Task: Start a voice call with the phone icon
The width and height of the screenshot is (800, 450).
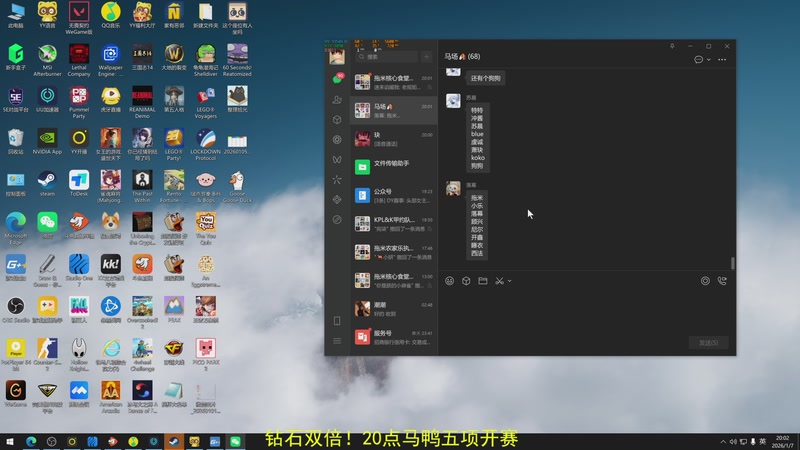Action: click(x=722, y=281)
